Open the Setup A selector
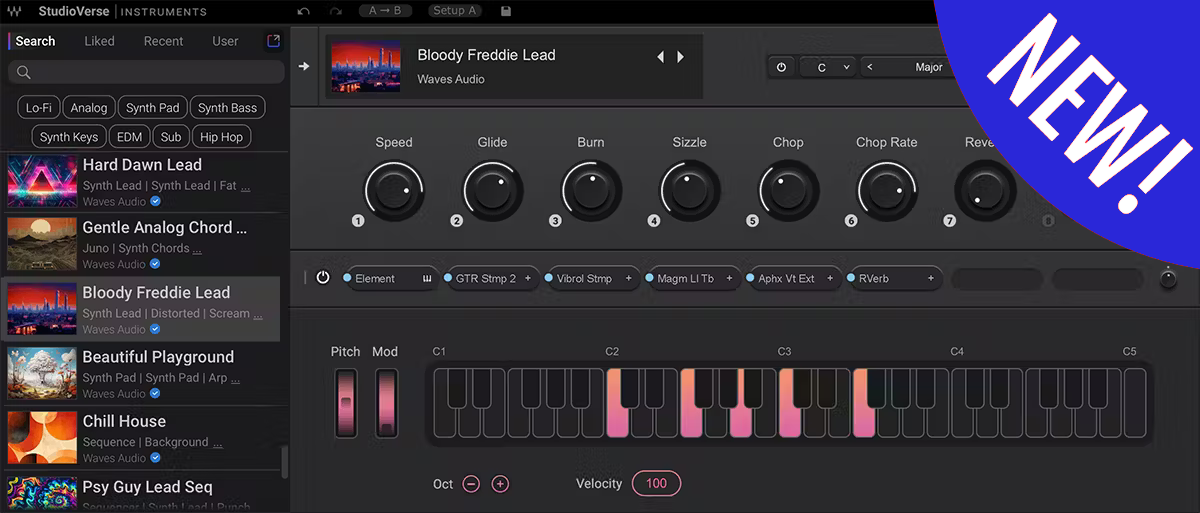This screenshot has height=513, width=1200. 454,11
